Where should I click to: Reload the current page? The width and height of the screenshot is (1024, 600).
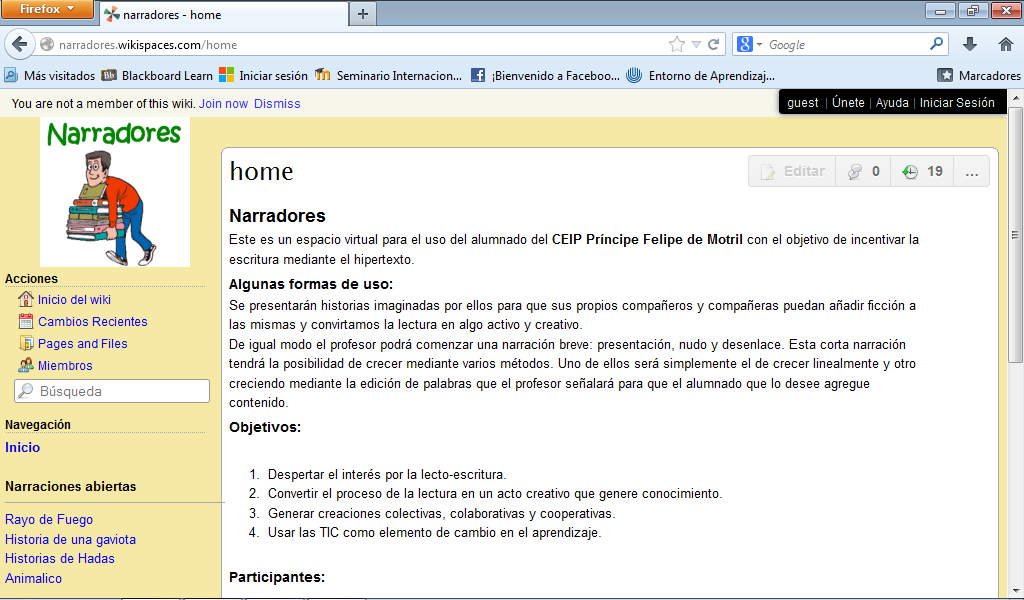point(713,44)
